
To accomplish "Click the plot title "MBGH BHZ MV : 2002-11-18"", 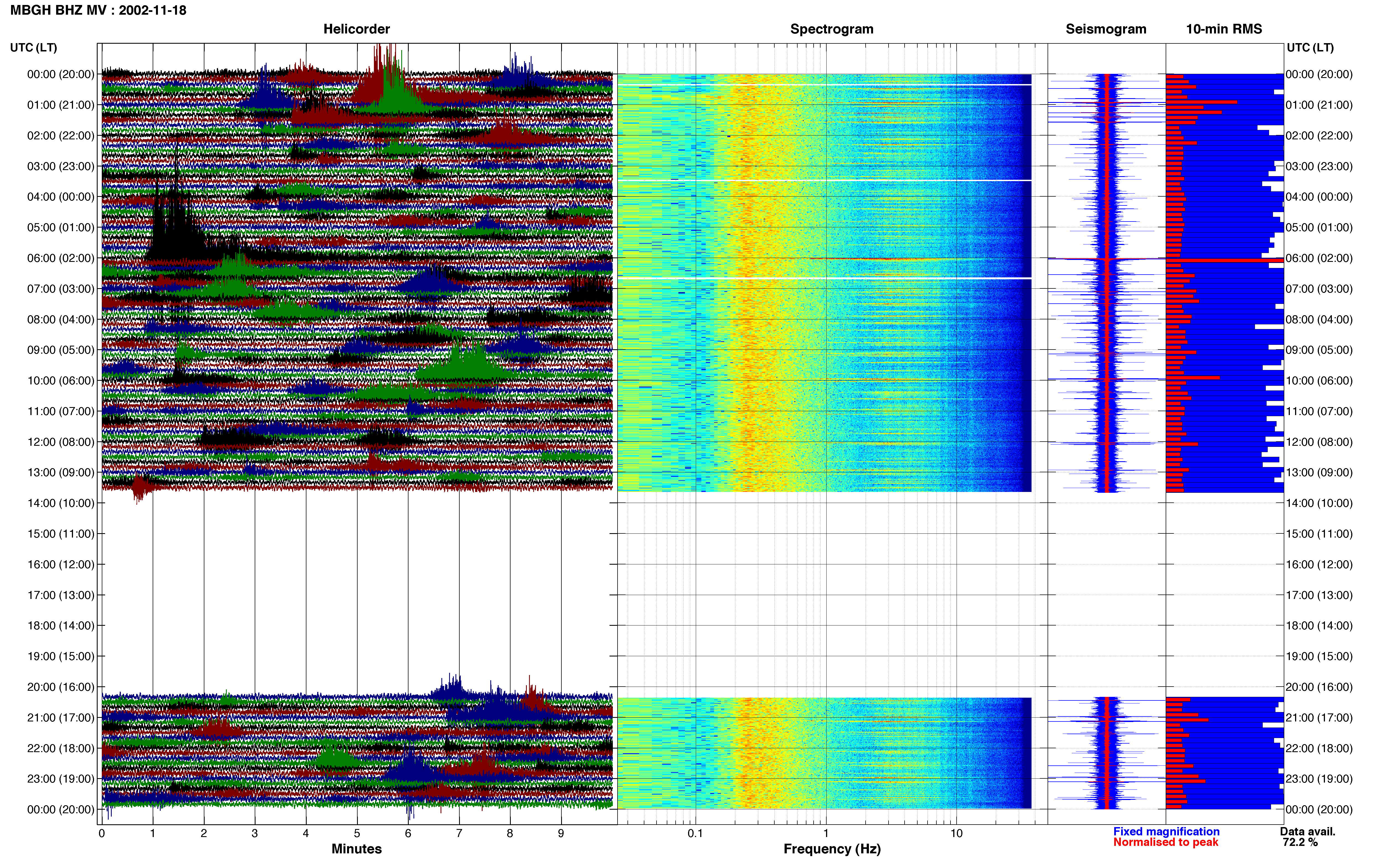I will click(98, 10).
